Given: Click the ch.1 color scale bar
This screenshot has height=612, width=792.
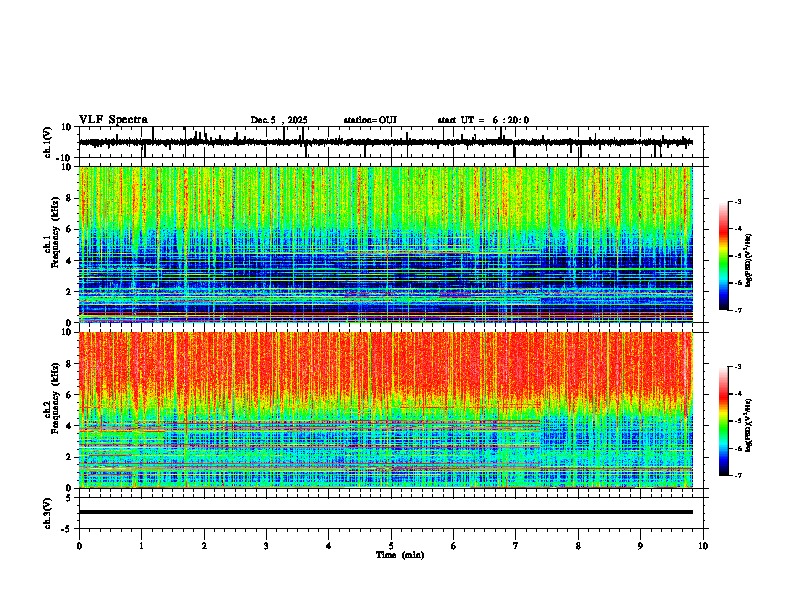Looking at the screenshot, I should point(723,256).
